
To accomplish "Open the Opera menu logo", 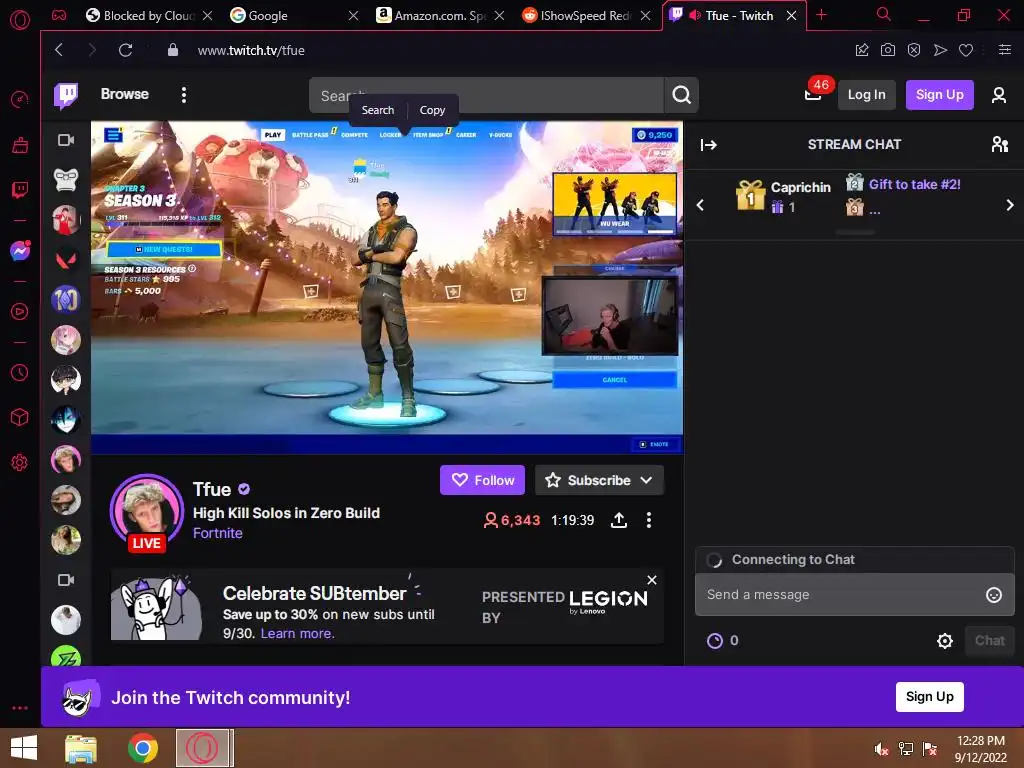I will pyautogui.click(x=20, y=20).
